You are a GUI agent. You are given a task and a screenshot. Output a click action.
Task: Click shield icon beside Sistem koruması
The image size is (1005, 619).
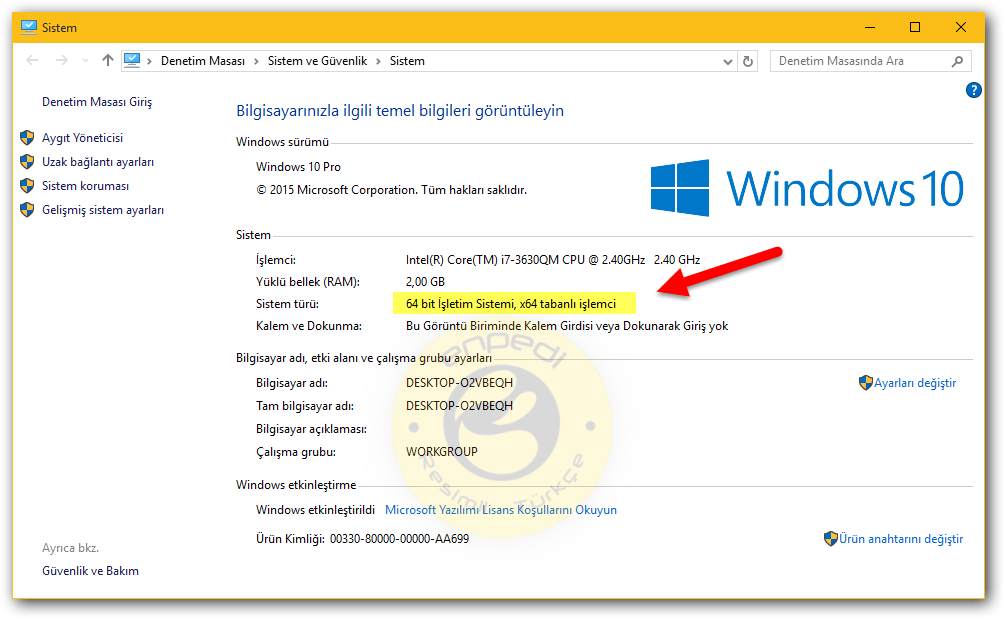[x=27, y=186]
